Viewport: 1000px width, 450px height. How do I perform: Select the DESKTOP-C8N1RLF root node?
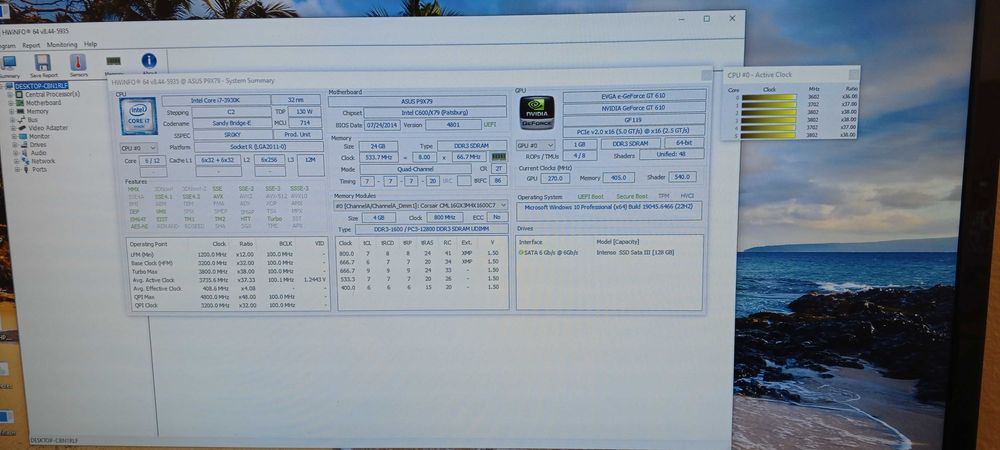point(41,85)
